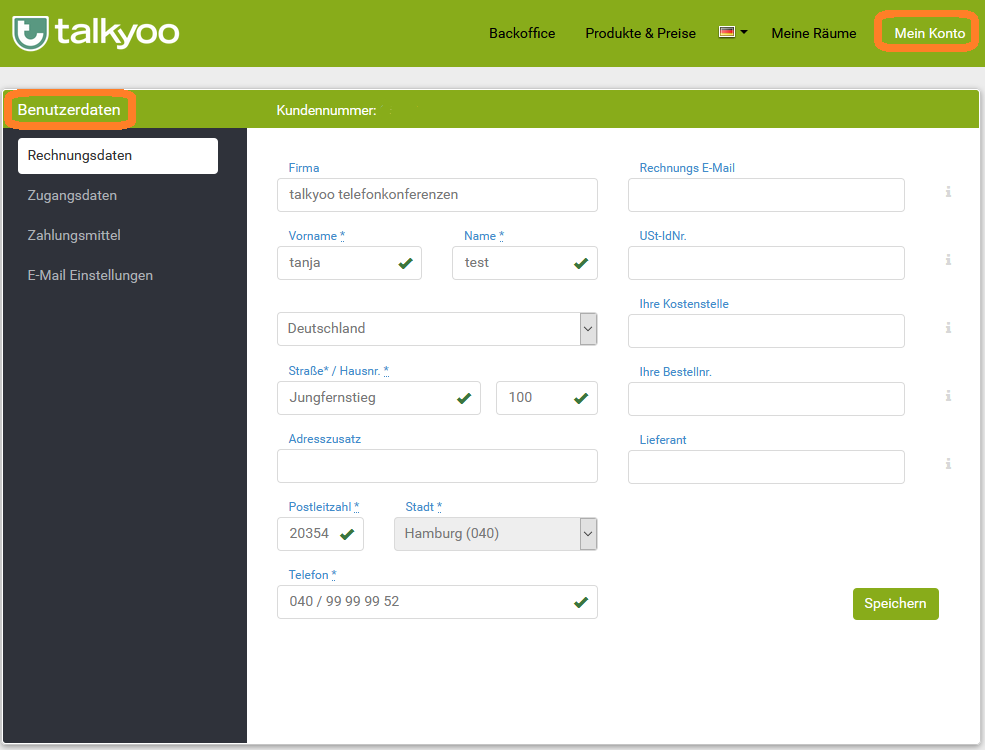Click info icon beside Lieferant
The image size is (985, 750).
point(948,464)
